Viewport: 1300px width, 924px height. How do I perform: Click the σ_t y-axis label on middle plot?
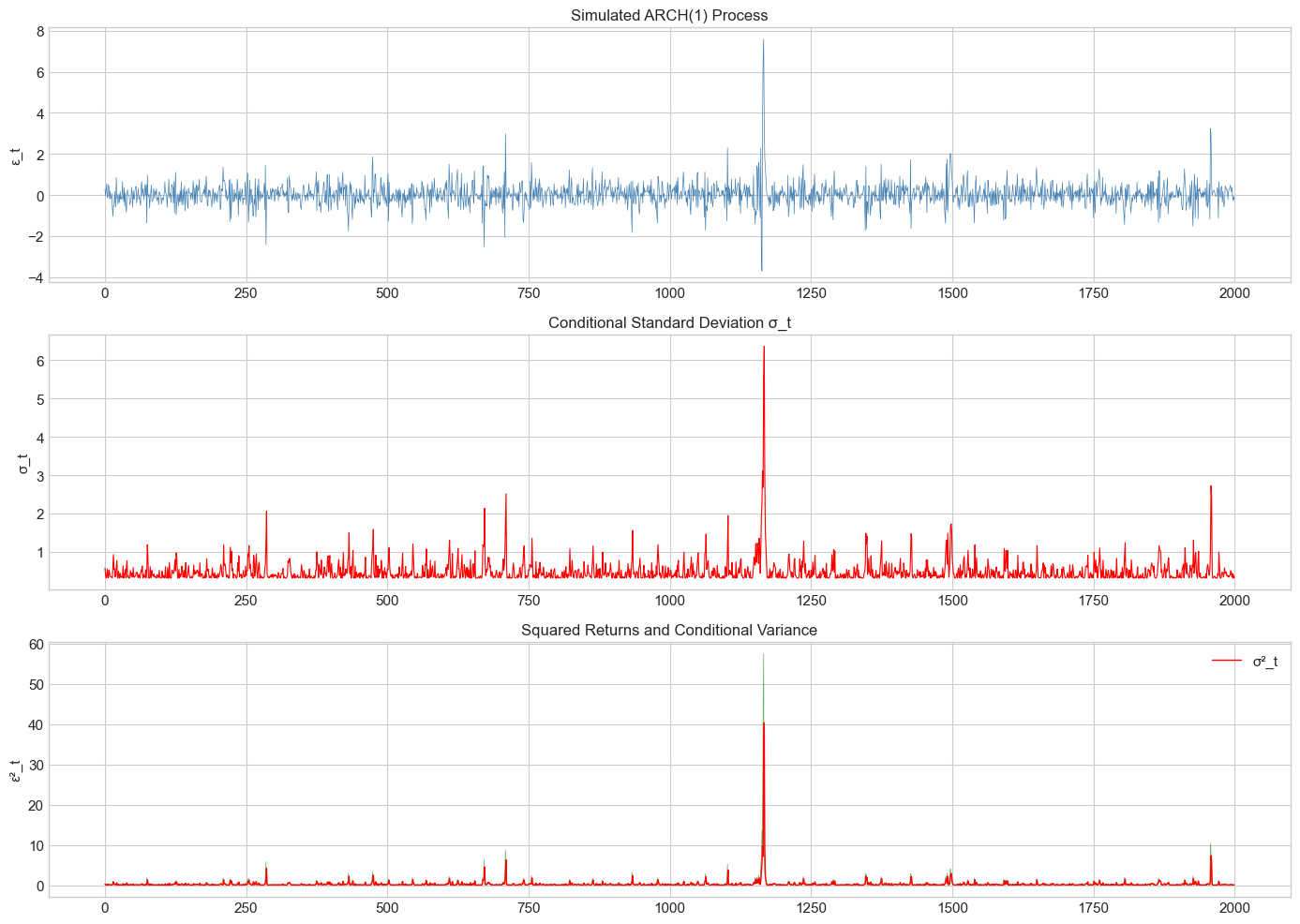[x=23, y=463]
